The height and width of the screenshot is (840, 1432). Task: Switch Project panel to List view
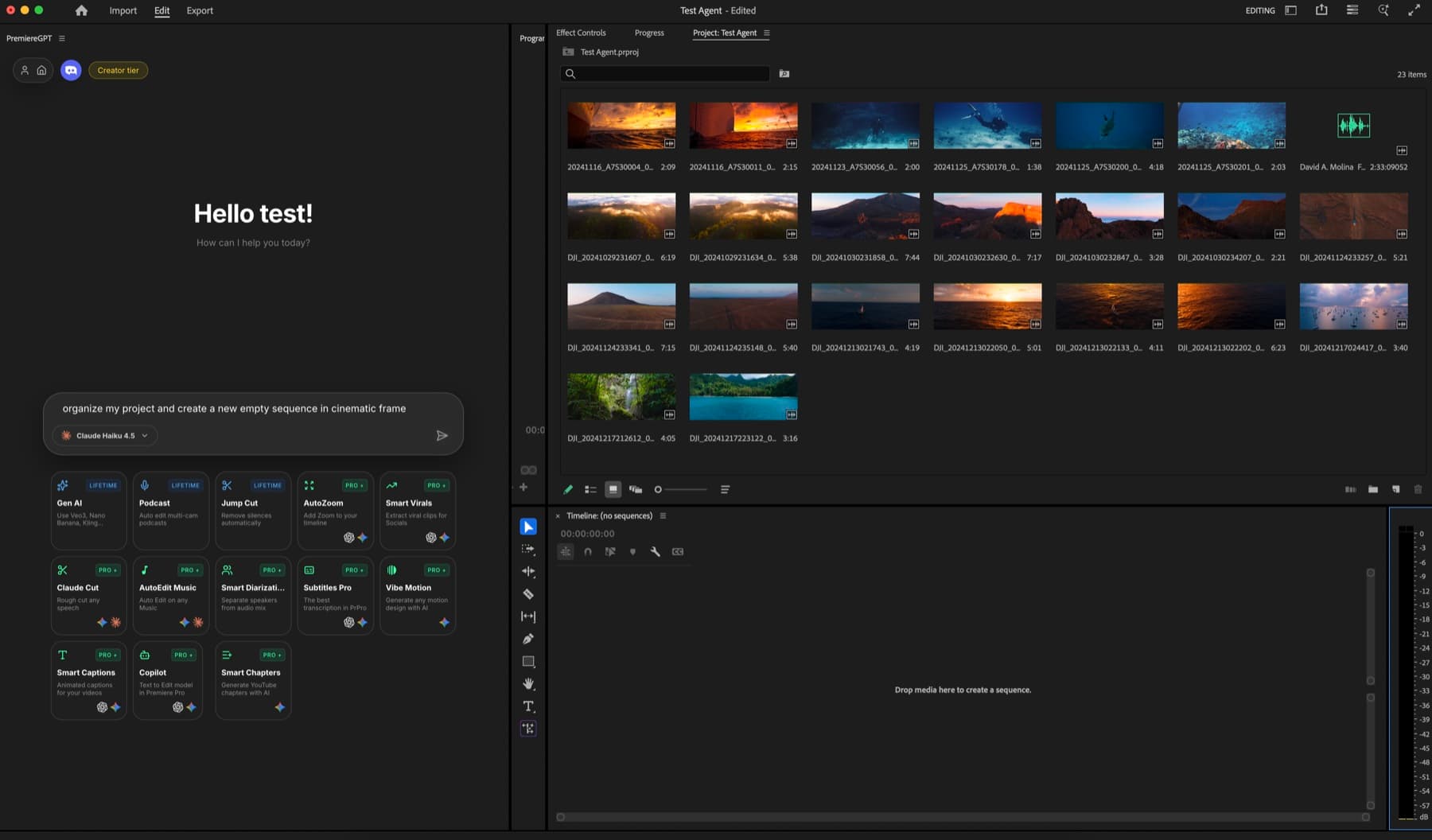590,489
